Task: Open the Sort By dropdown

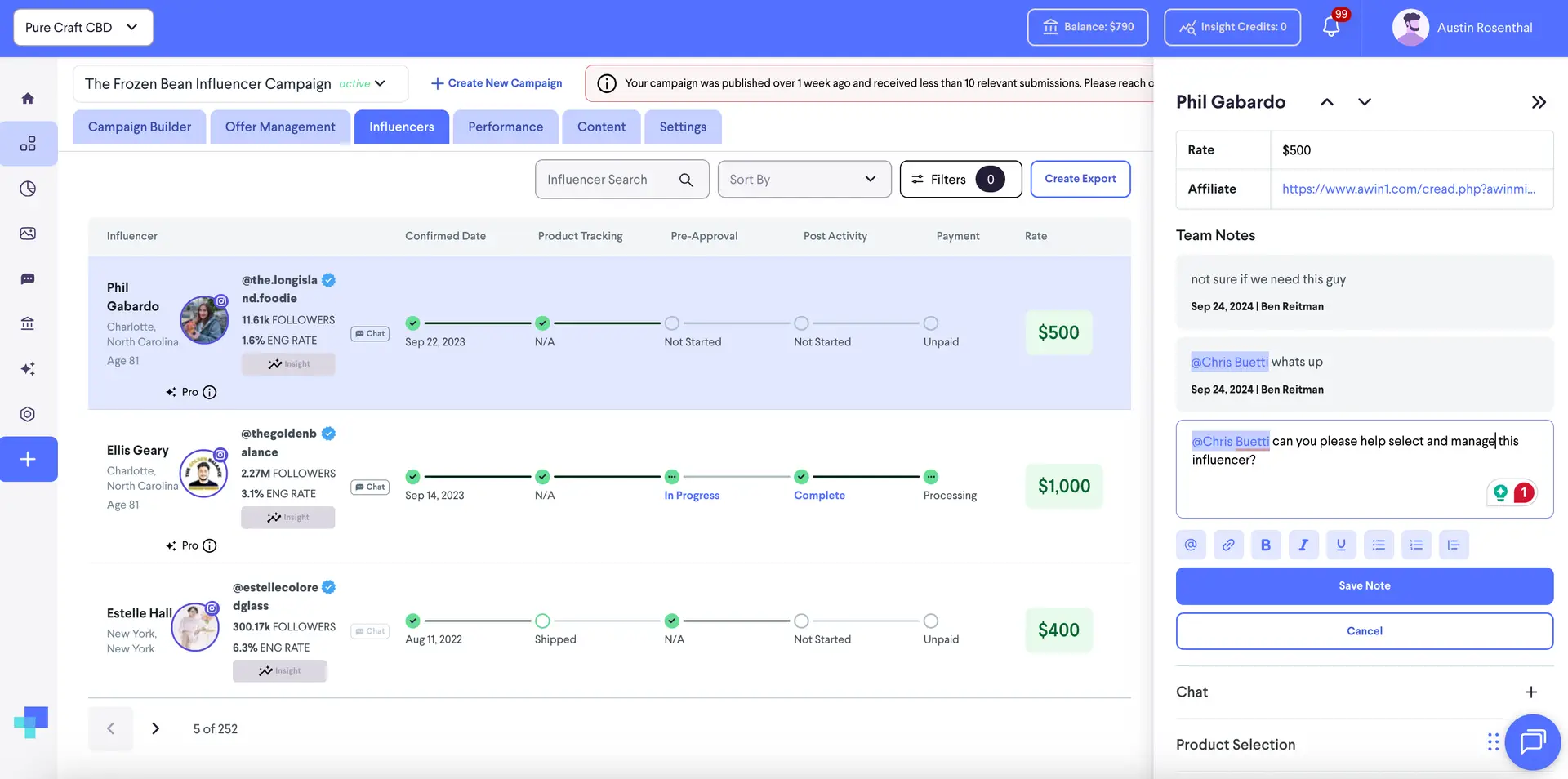Action: coord(804,180)
